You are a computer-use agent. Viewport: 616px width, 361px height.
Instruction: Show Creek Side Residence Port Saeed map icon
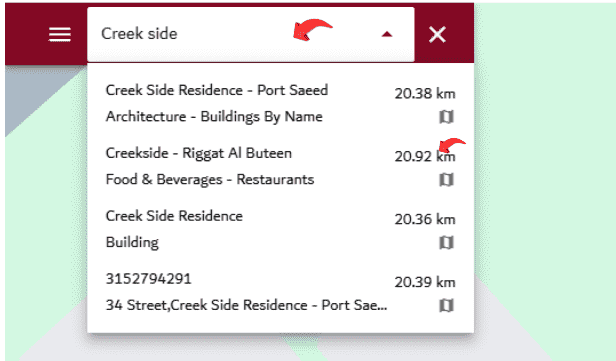pyautogui.click(x=446, y=117)
